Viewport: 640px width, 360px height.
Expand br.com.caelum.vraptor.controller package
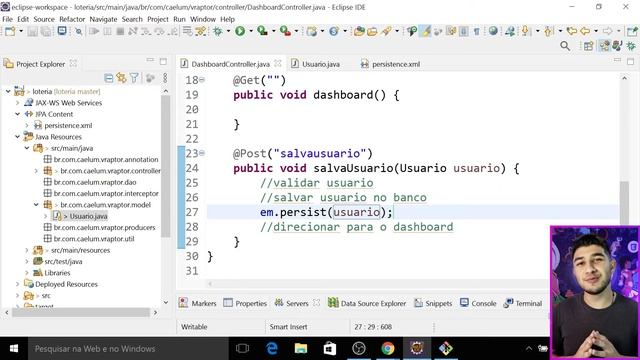click(x=36, y=171)
